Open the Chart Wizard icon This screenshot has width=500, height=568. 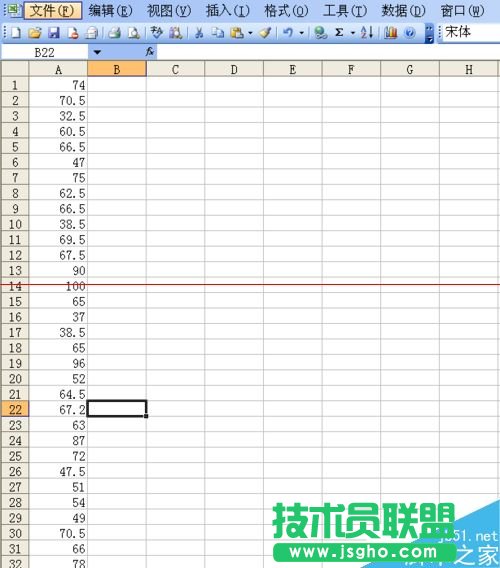tap(391, 33)
